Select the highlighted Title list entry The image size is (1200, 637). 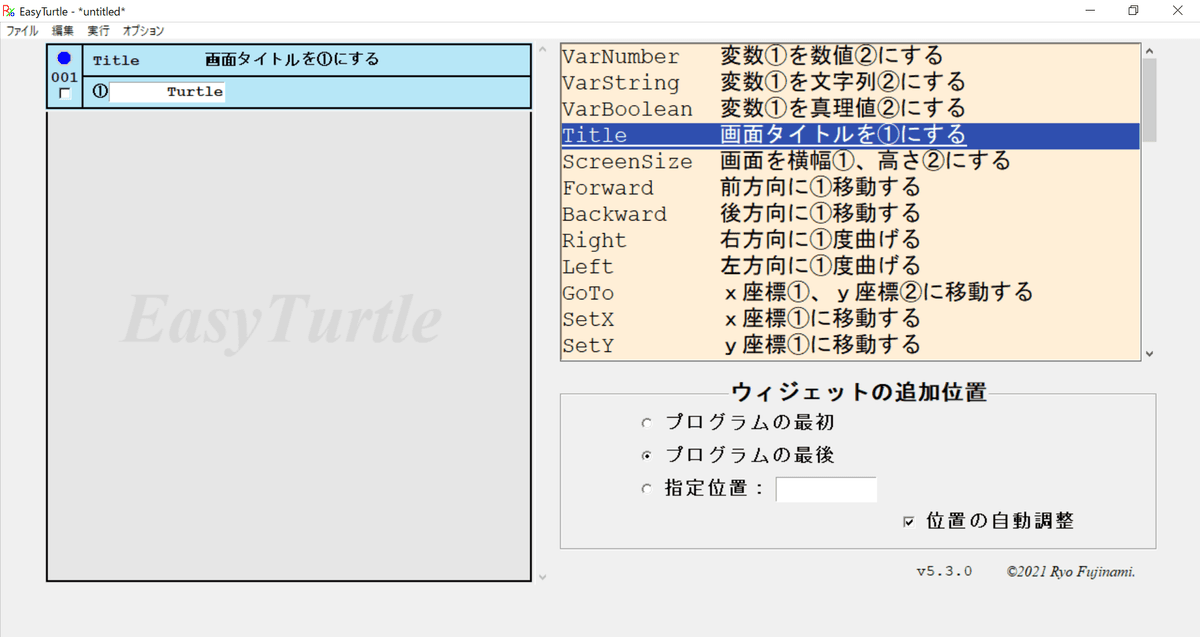click(x=850, y=135)
